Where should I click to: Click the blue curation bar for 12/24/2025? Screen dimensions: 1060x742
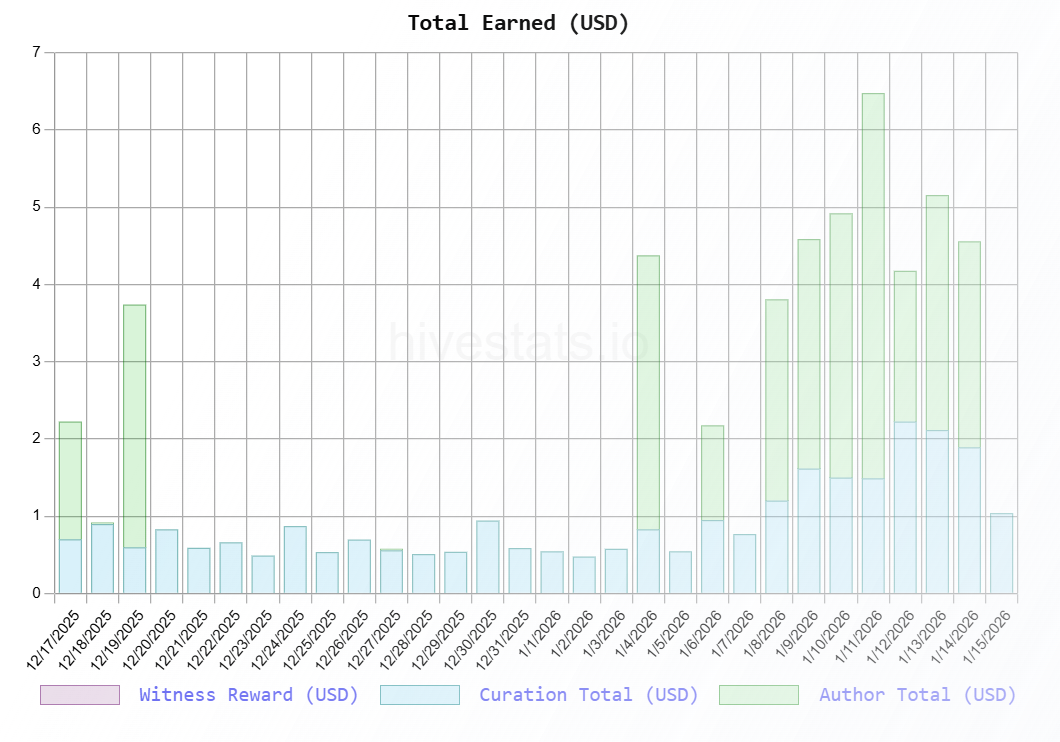[x=295, y=560]
